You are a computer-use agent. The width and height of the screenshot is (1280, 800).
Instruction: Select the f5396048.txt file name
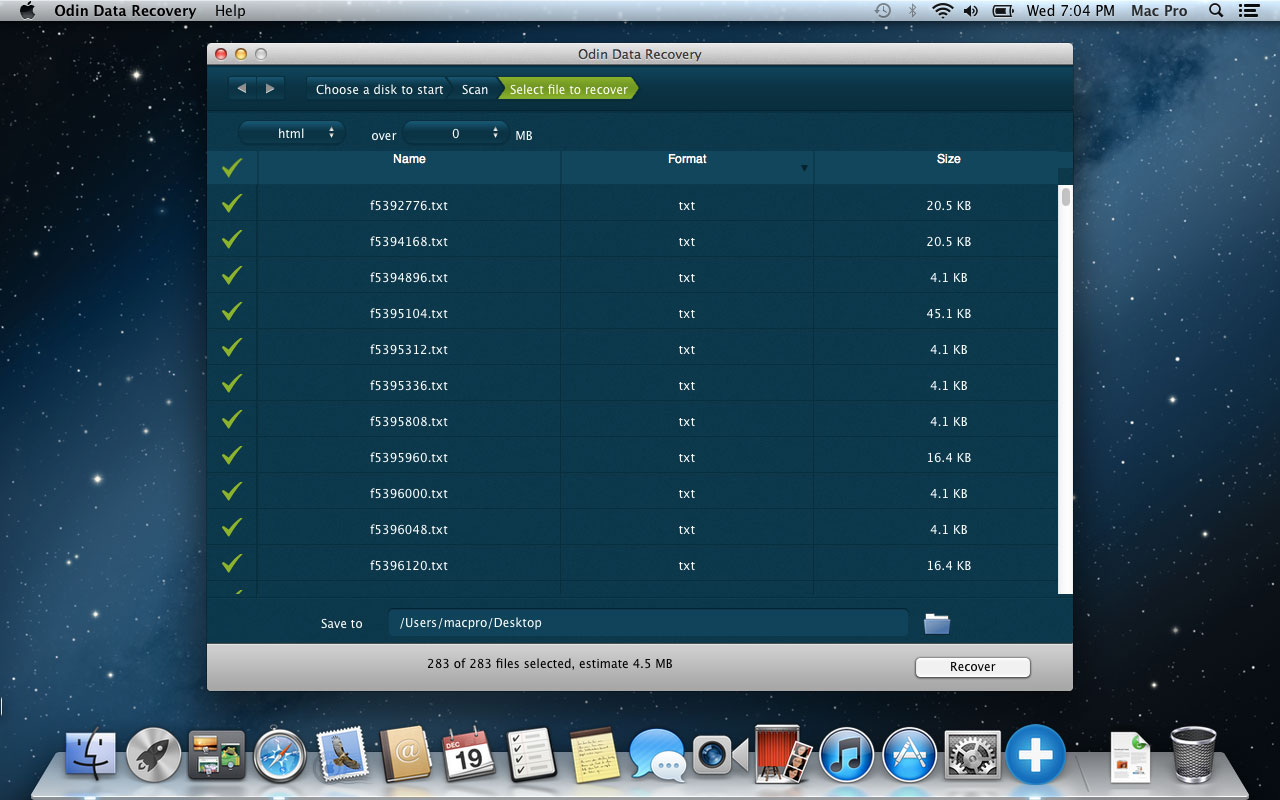pos(409,529)
